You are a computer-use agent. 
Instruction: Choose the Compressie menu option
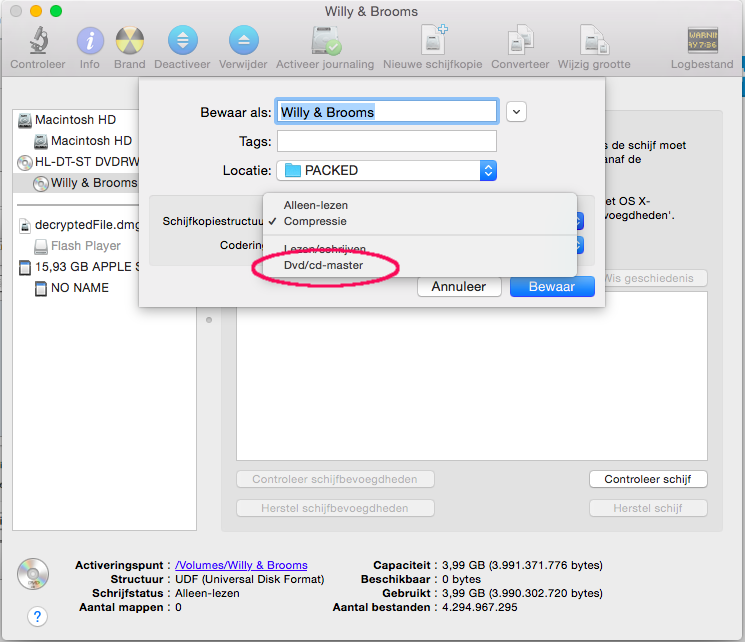click(x=316, y=221)
